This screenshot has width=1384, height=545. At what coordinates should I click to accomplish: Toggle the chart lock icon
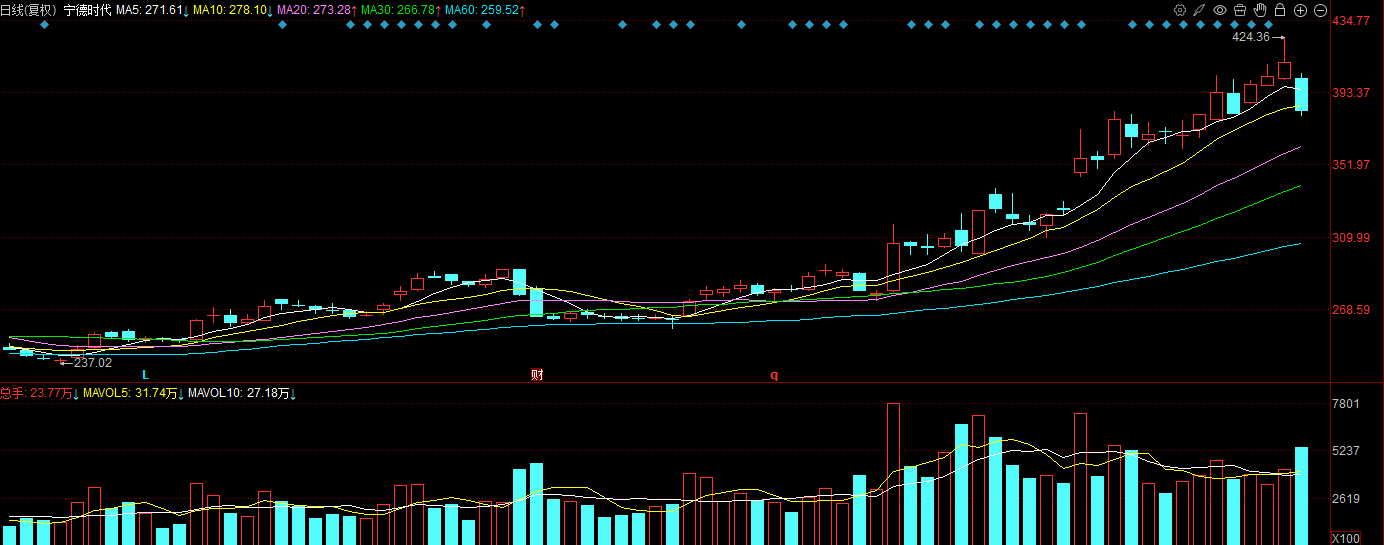point(1280,10)
